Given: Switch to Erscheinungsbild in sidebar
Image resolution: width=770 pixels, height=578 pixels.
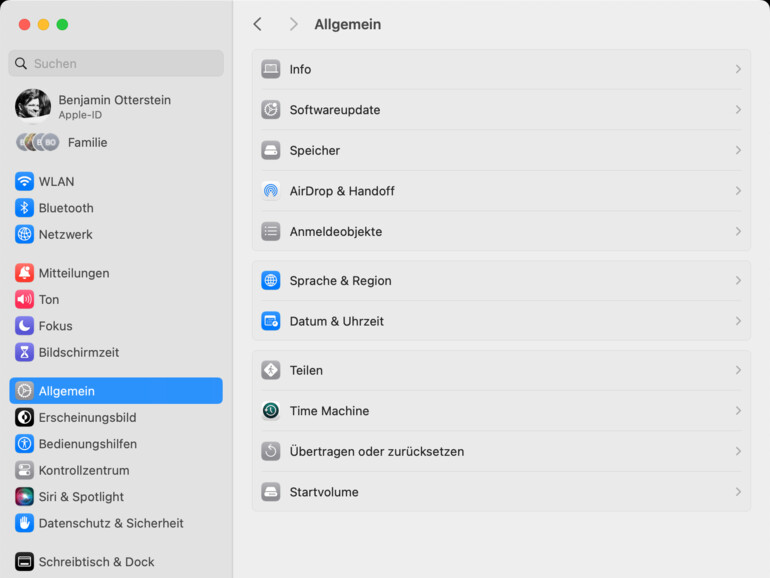Looking at the screenshot, I should [87, 418].
